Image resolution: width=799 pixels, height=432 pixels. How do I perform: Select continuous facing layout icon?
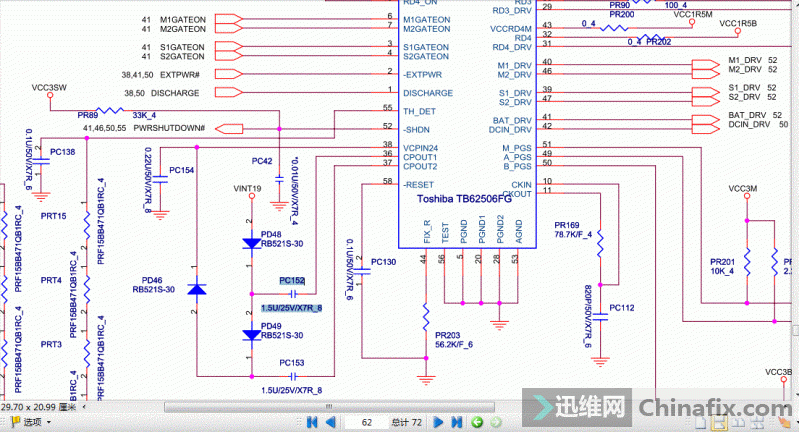pos(757,422)
